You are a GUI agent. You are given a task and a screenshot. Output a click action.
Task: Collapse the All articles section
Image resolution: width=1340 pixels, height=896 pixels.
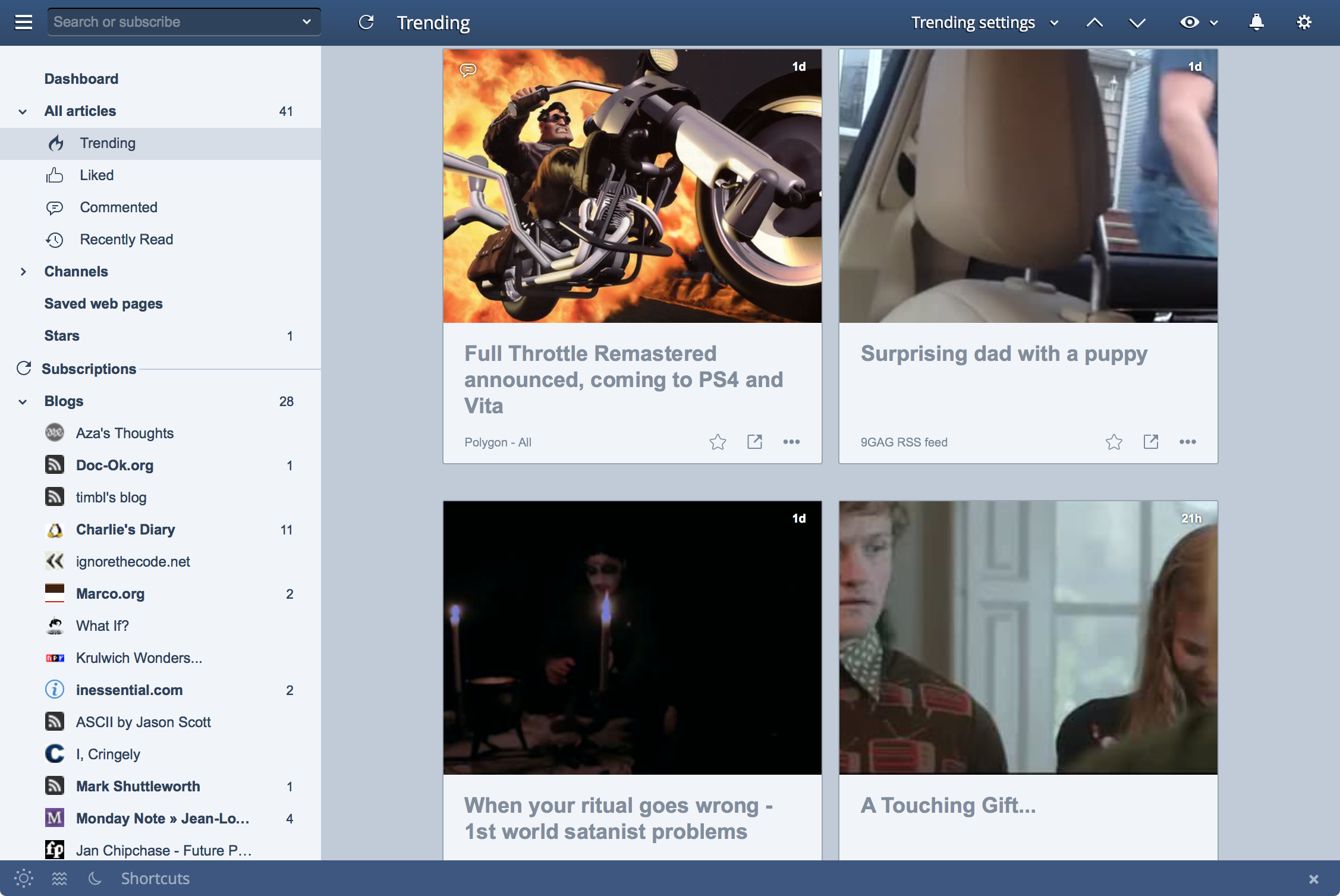[23, 111]
